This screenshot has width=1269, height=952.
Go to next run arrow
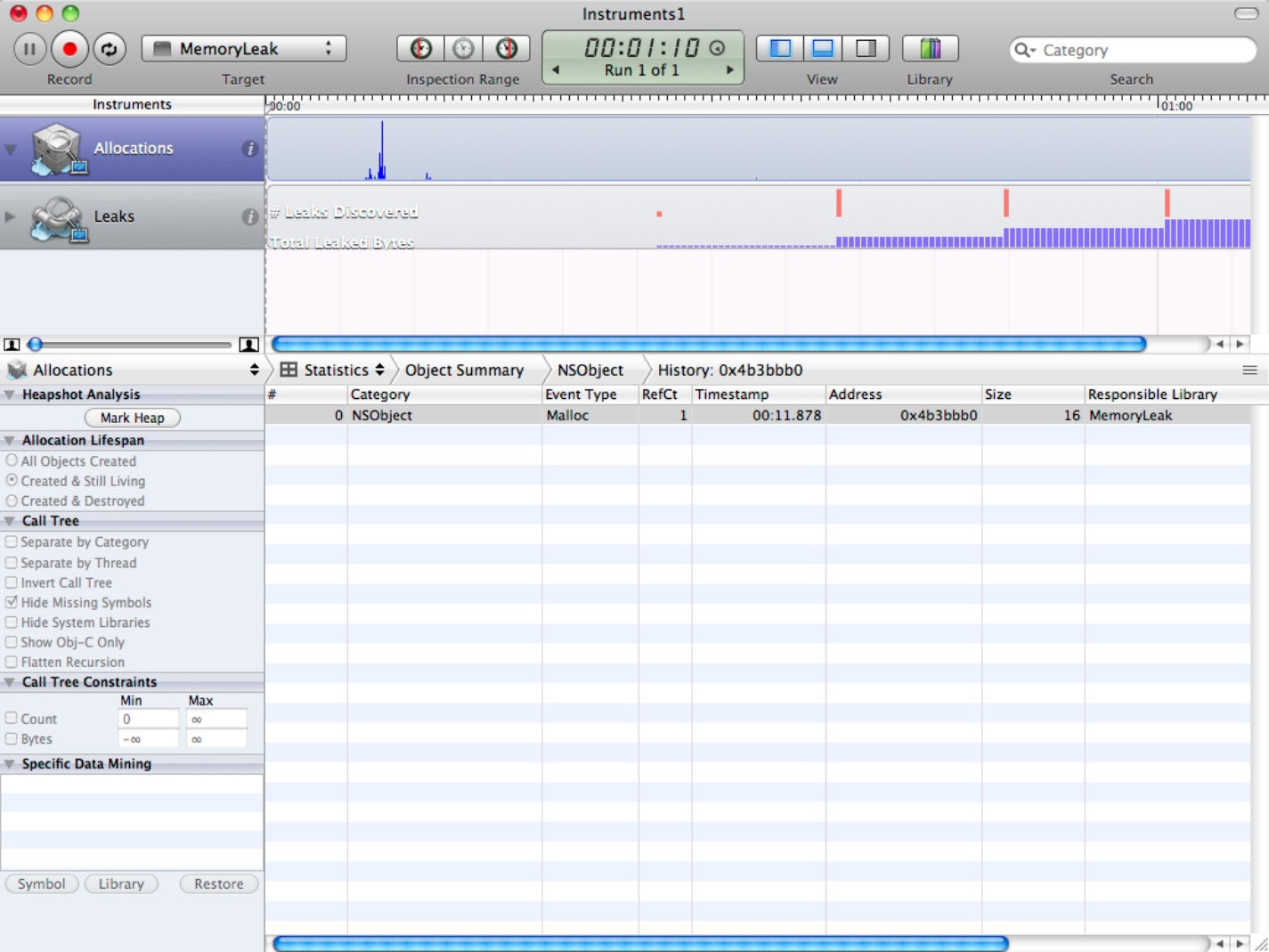coord(729,69)
